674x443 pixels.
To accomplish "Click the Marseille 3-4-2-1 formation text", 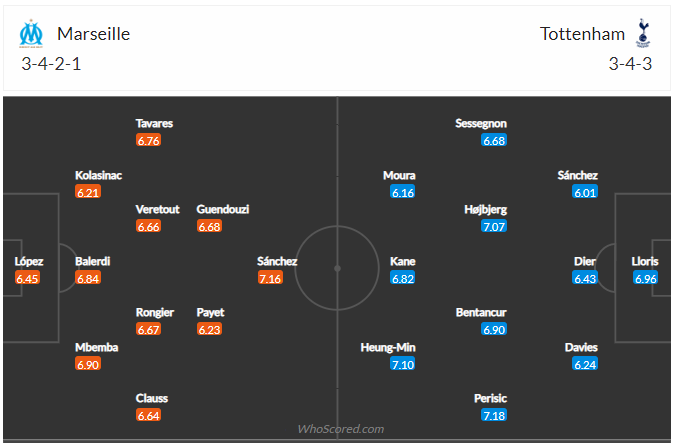I will 51,64.
